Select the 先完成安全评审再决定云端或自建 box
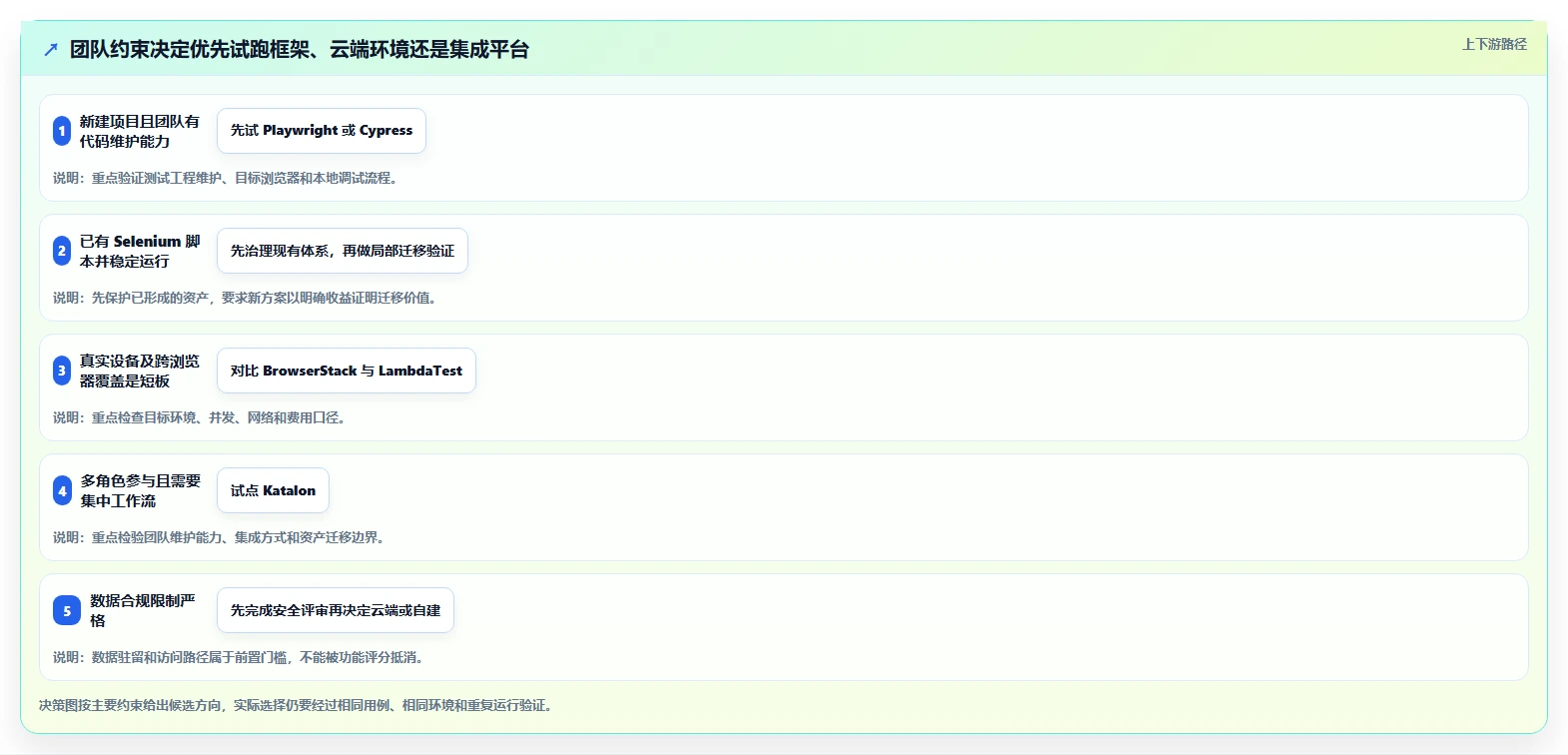This screenshot has height=755, width=1568. tap(336, 610)
